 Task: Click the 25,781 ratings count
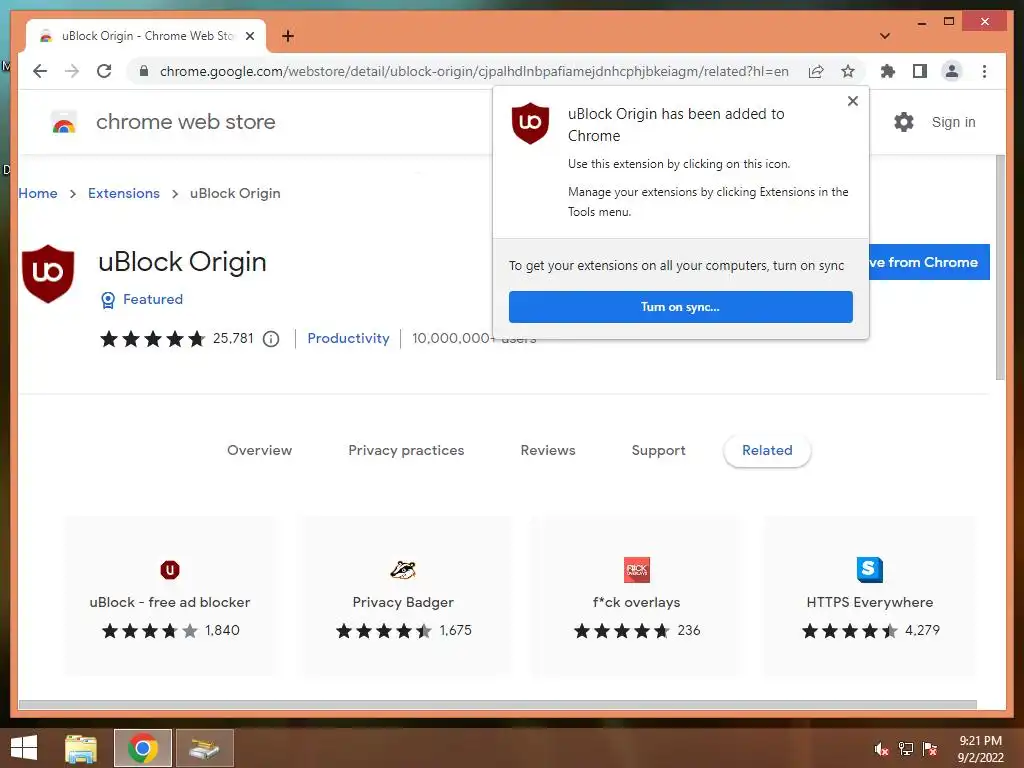pos(233,338)
